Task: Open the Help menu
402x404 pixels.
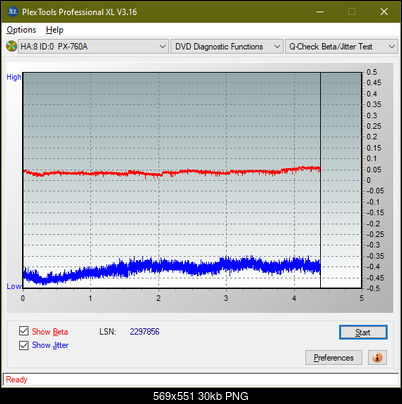Action: click(55, 30)
